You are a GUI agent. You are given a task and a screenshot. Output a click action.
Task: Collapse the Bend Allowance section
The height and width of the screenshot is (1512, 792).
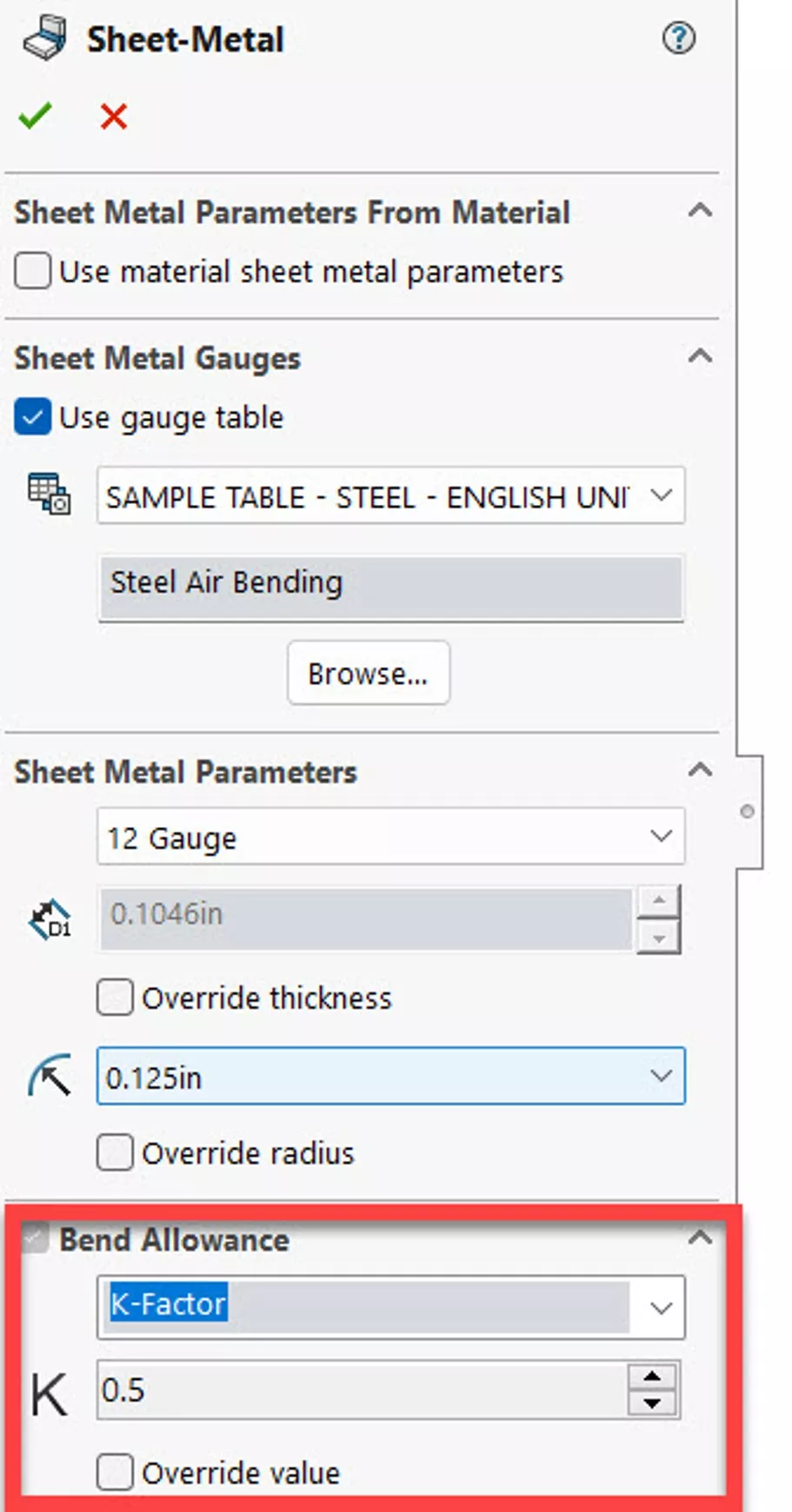700,1237
